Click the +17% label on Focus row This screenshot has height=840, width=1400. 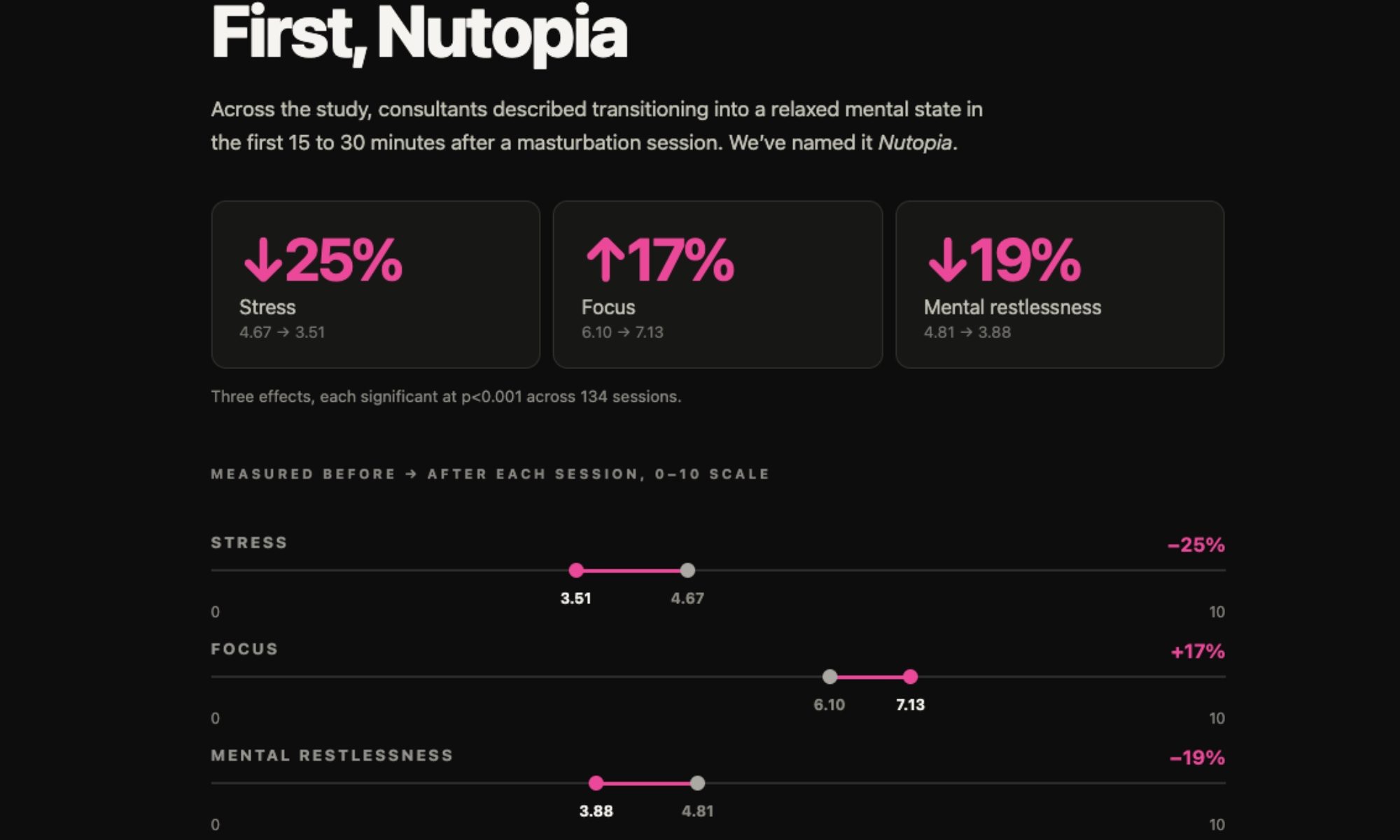pyautogui.click(x=1198, y=652)
